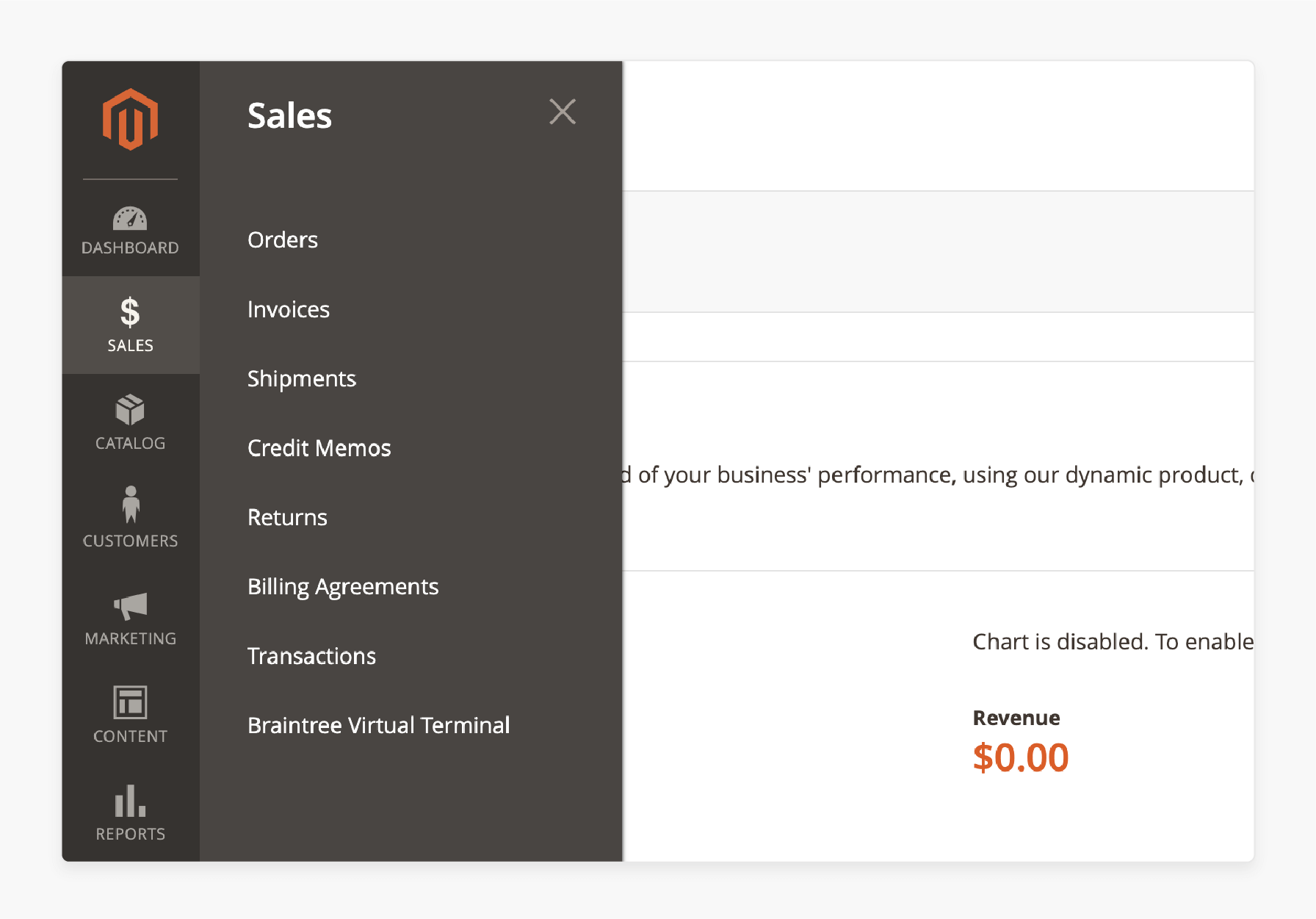Launch Braintree Virtual Terminal
The height and width of the screenshot is (919, 1316).
(x=379, y=725)
